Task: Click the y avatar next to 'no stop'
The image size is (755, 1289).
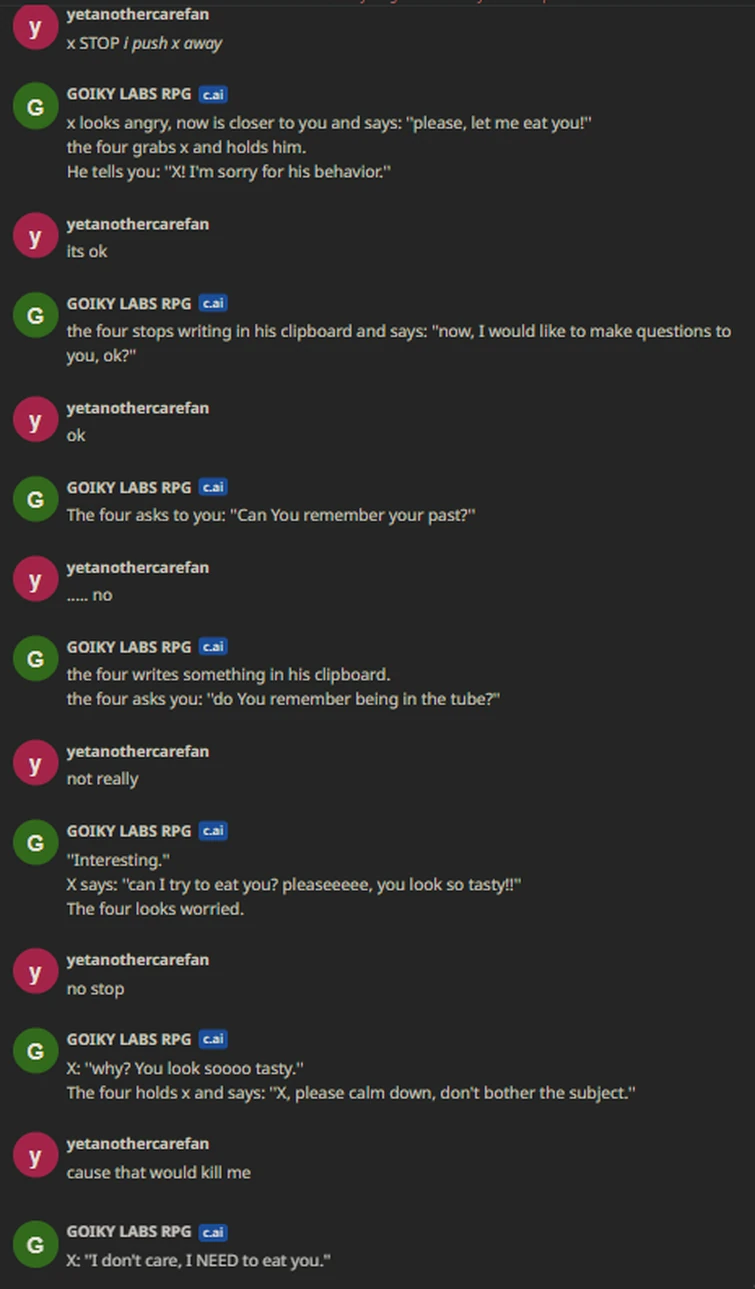Action: (35, 971)
